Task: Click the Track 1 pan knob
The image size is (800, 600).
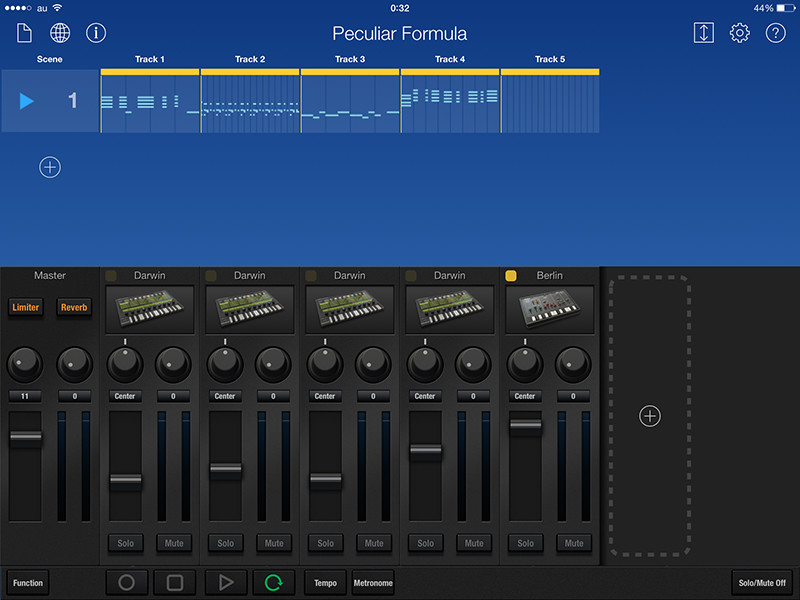Action: pyautogui.click(x=124, y=364)
